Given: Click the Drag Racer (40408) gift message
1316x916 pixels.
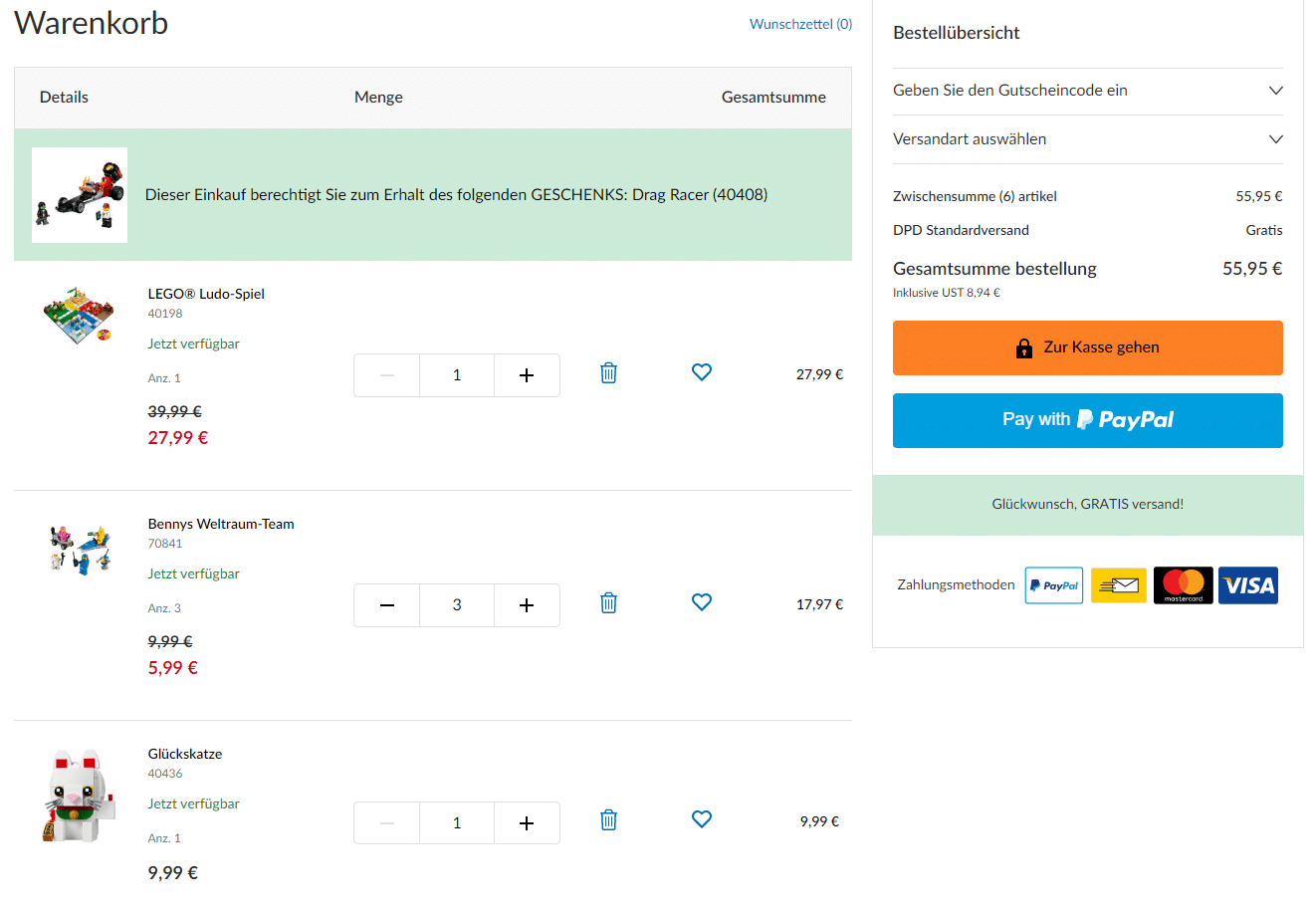Looking at the screenshot, I should click(x=456, y=195).
